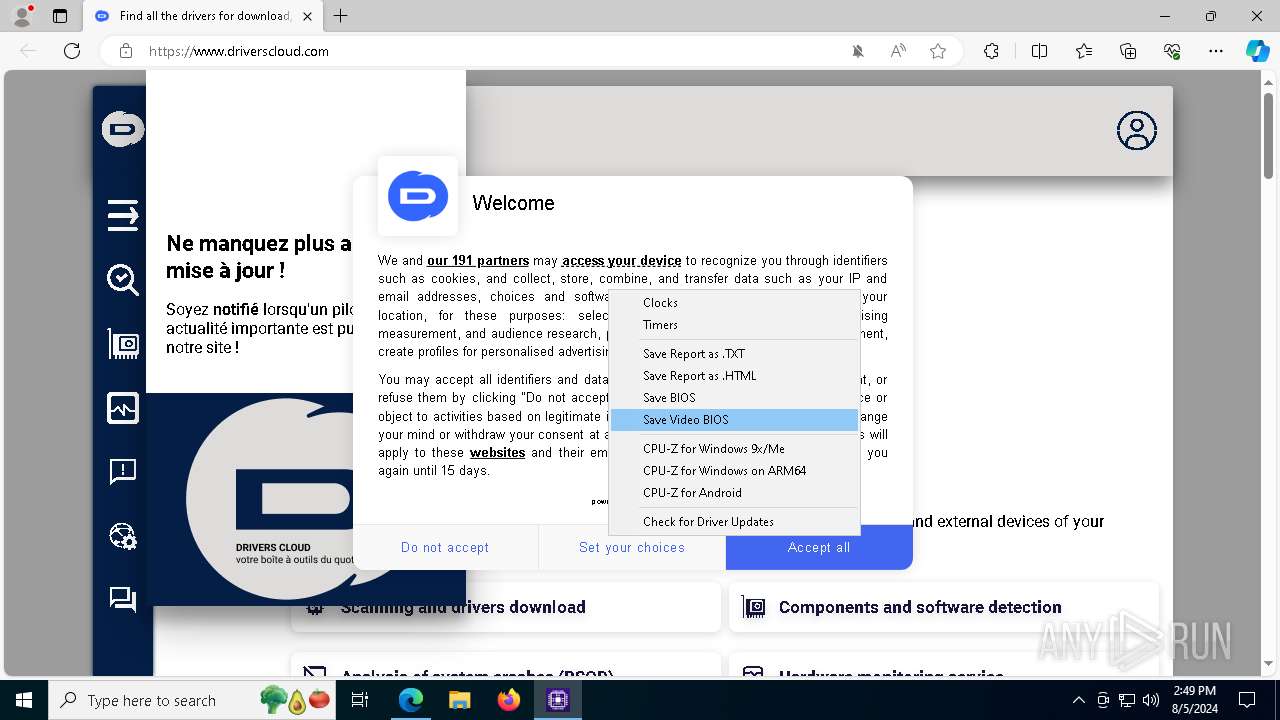The width and height of the screenshot is (1280, 720).
Task: Open Firefox from taskbar
Action: click(x=508, y=700)
